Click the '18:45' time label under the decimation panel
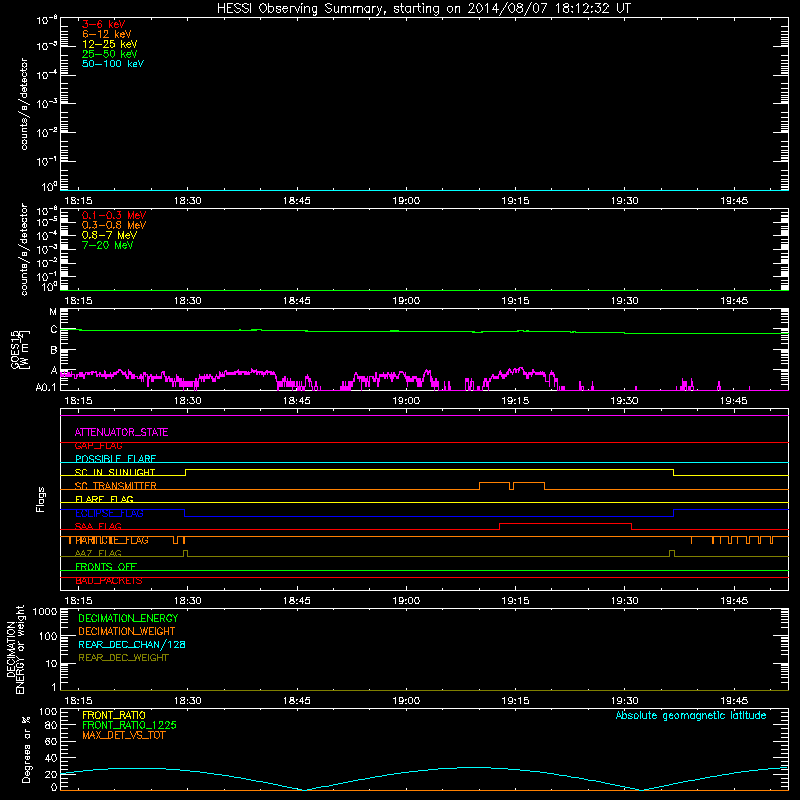 coord(297,701)
